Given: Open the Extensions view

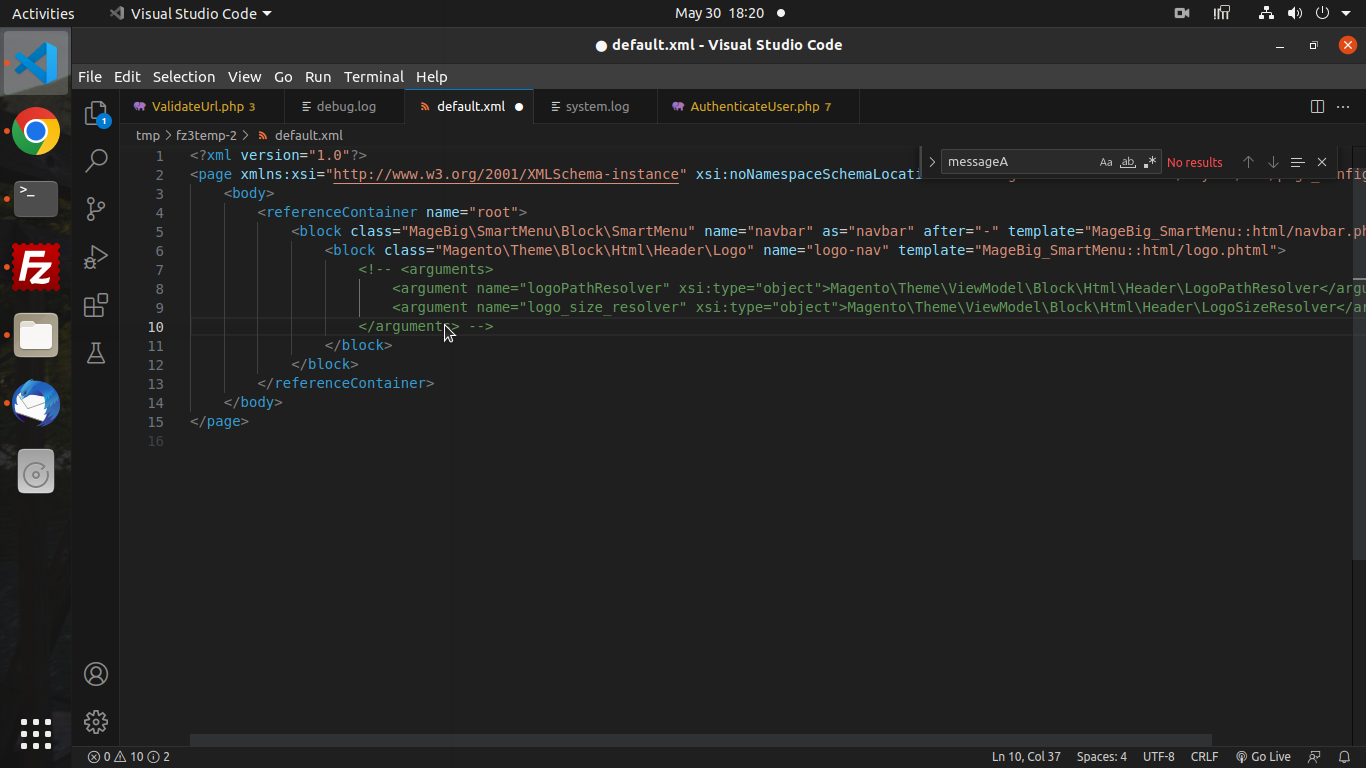Looking at the screenshot, I should [96, 305].
